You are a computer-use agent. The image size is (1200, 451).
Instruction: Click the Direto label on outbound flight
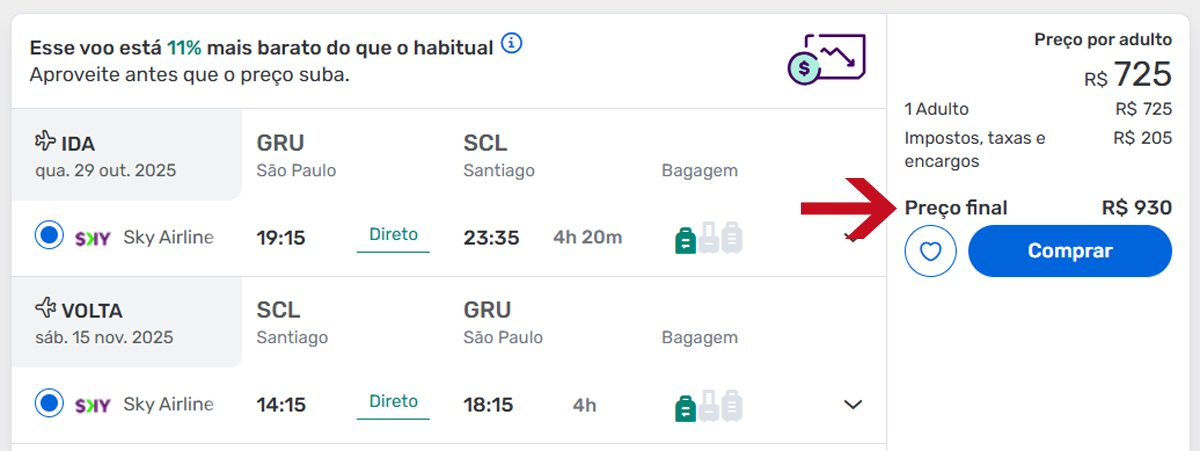coord(393,235)
